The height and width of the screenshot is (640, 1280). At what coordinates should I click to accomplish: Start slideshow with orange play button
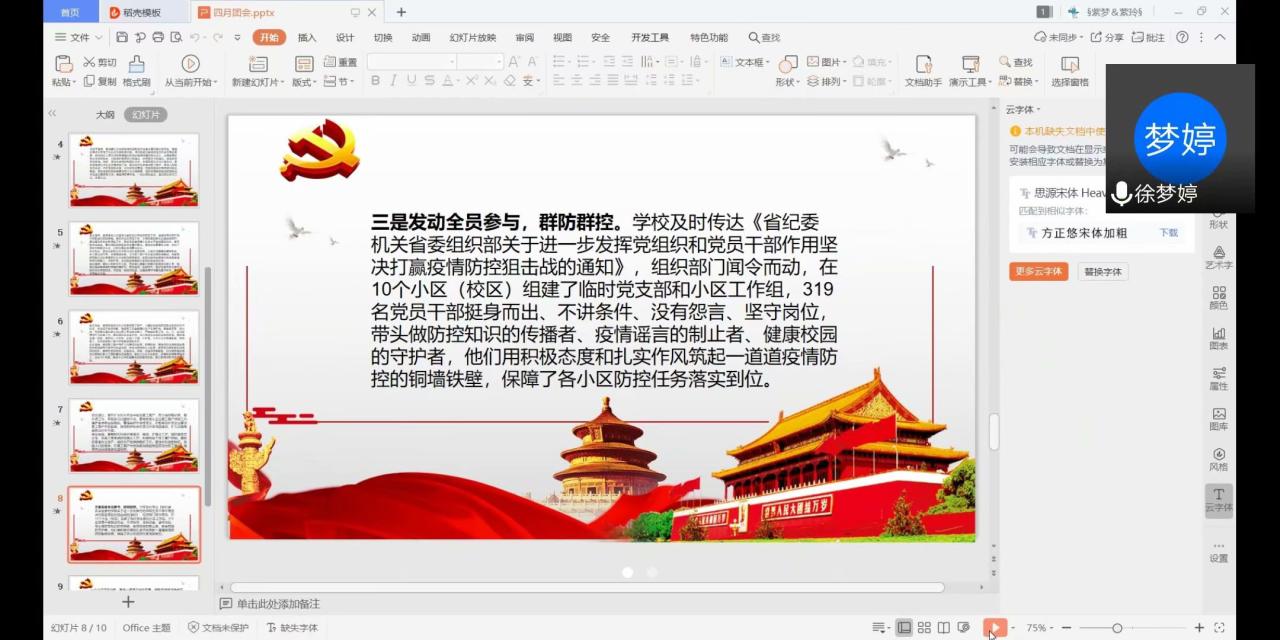pos(994,628)
